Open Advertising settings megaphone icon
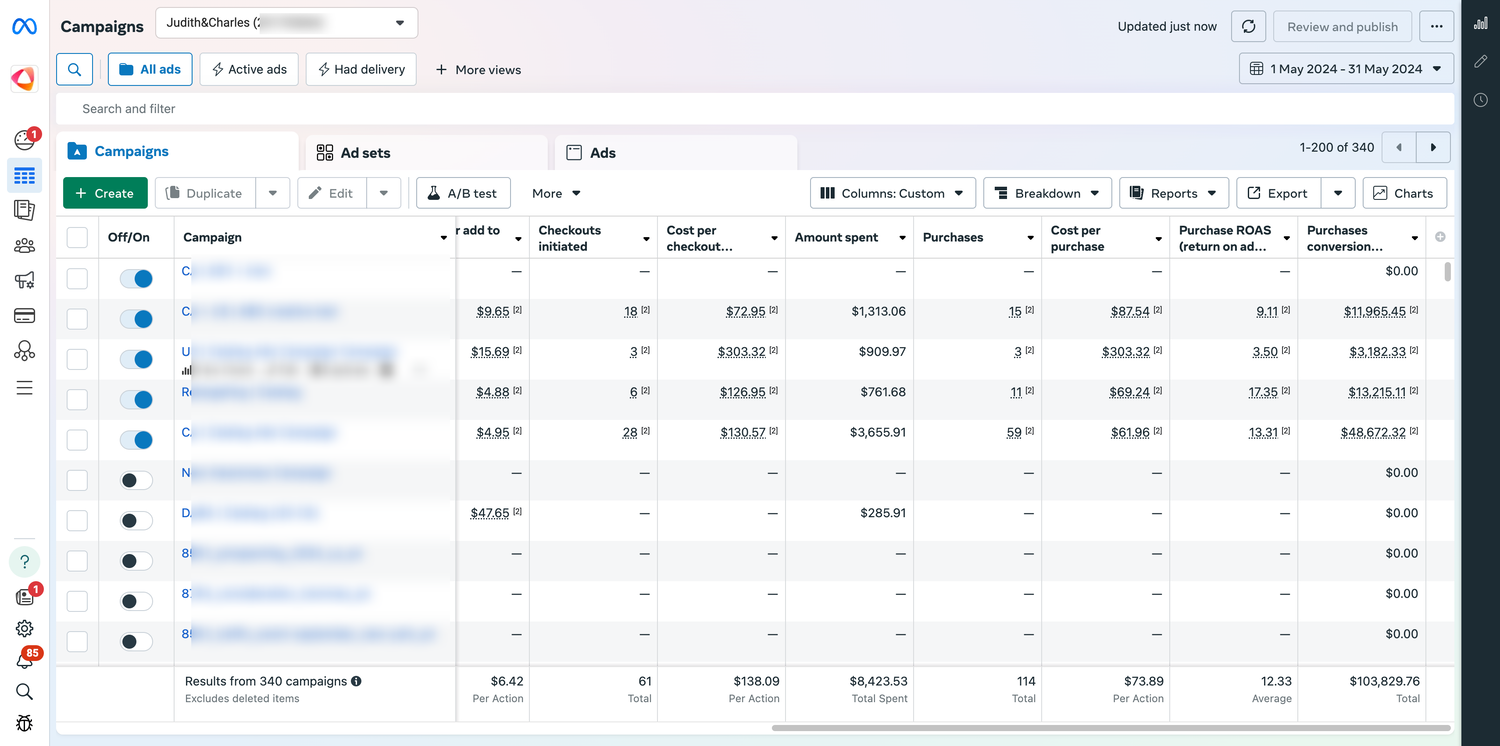Screen dimensions: 1500x746 24,281
